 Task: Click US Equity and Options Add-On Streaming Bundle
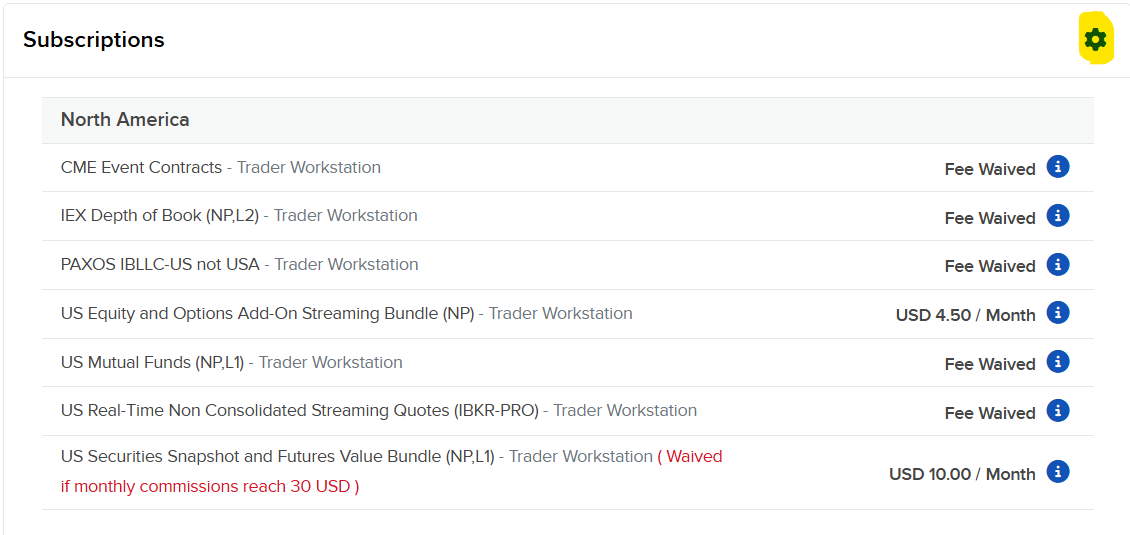pos(267,314)
